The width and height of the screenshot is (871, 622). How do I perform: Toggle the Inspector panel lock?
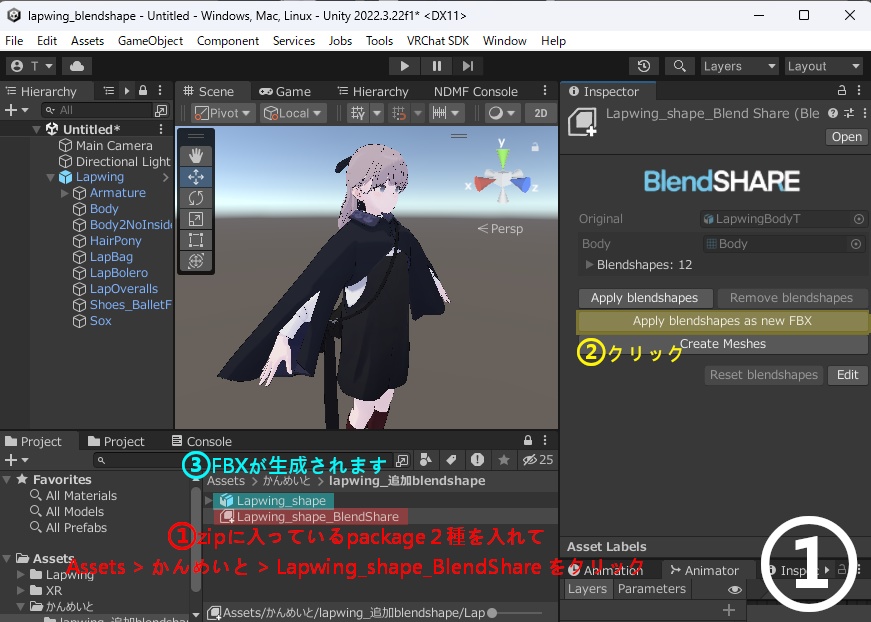[842, 91]
